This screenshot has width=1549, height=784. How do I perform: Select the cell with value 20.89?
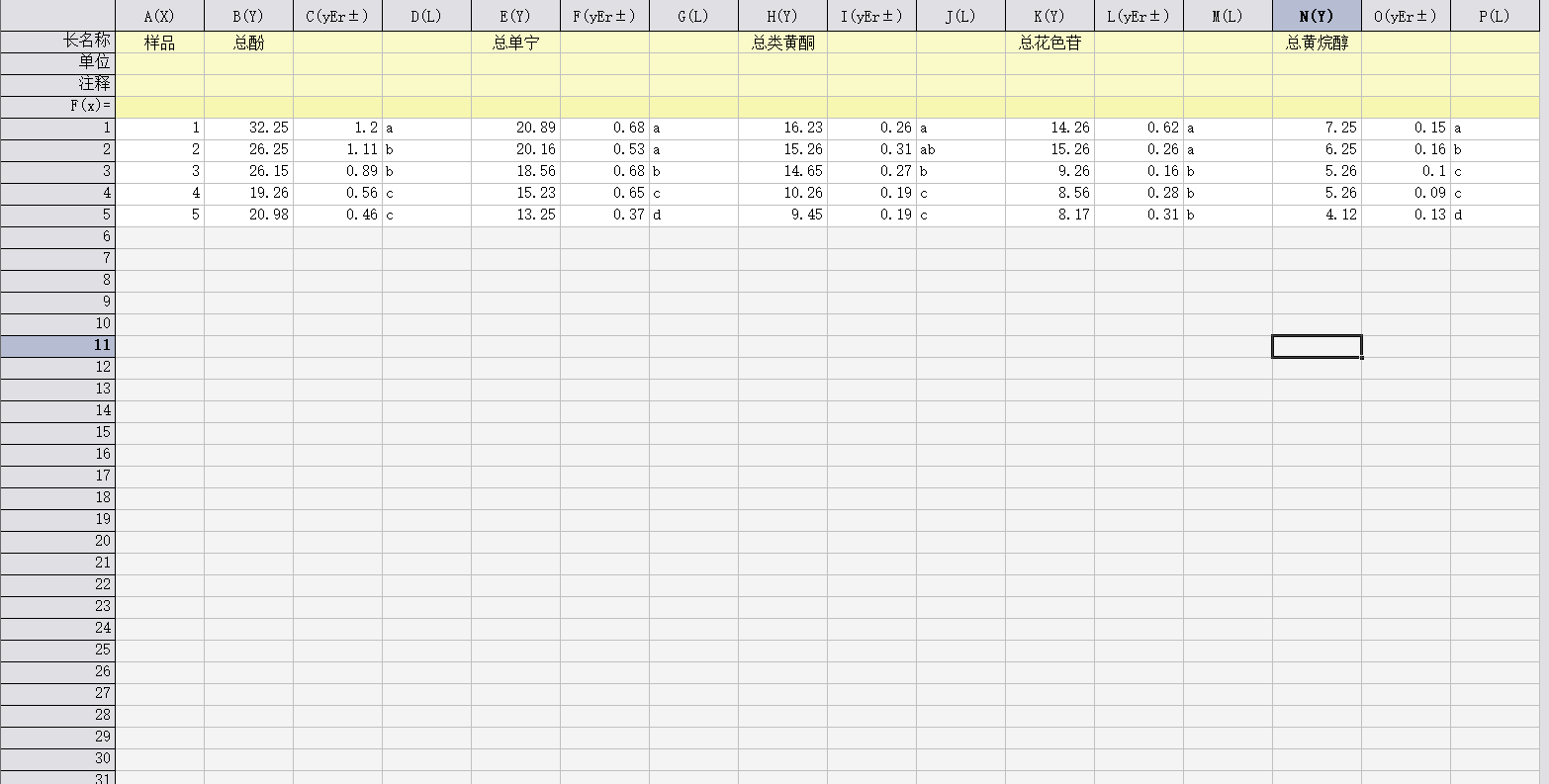[x=515, y=129]
